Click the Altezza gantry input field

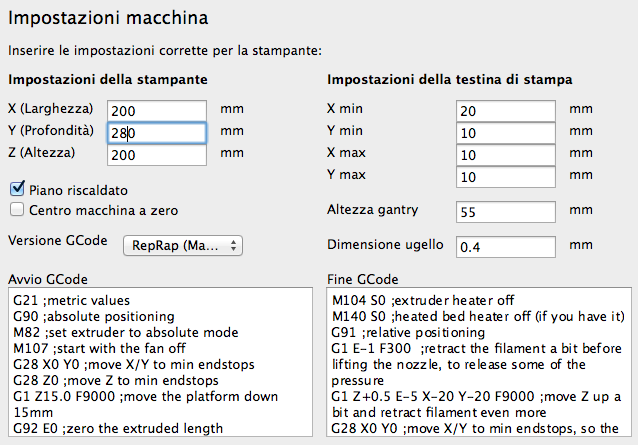pos(506,211)
